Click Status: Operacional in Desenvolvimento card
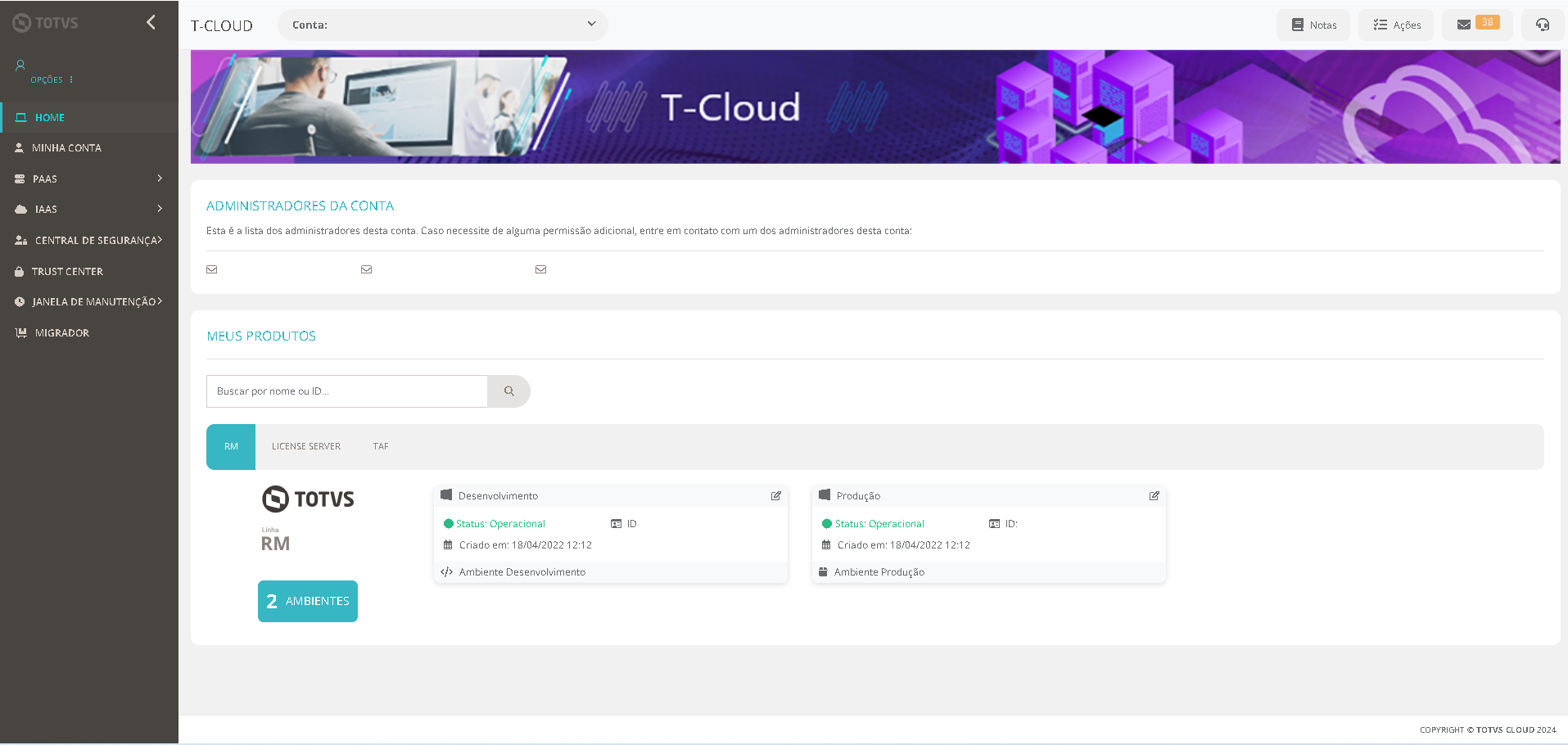This screenshot has height=745, width=1568. [x=500, y=524]
